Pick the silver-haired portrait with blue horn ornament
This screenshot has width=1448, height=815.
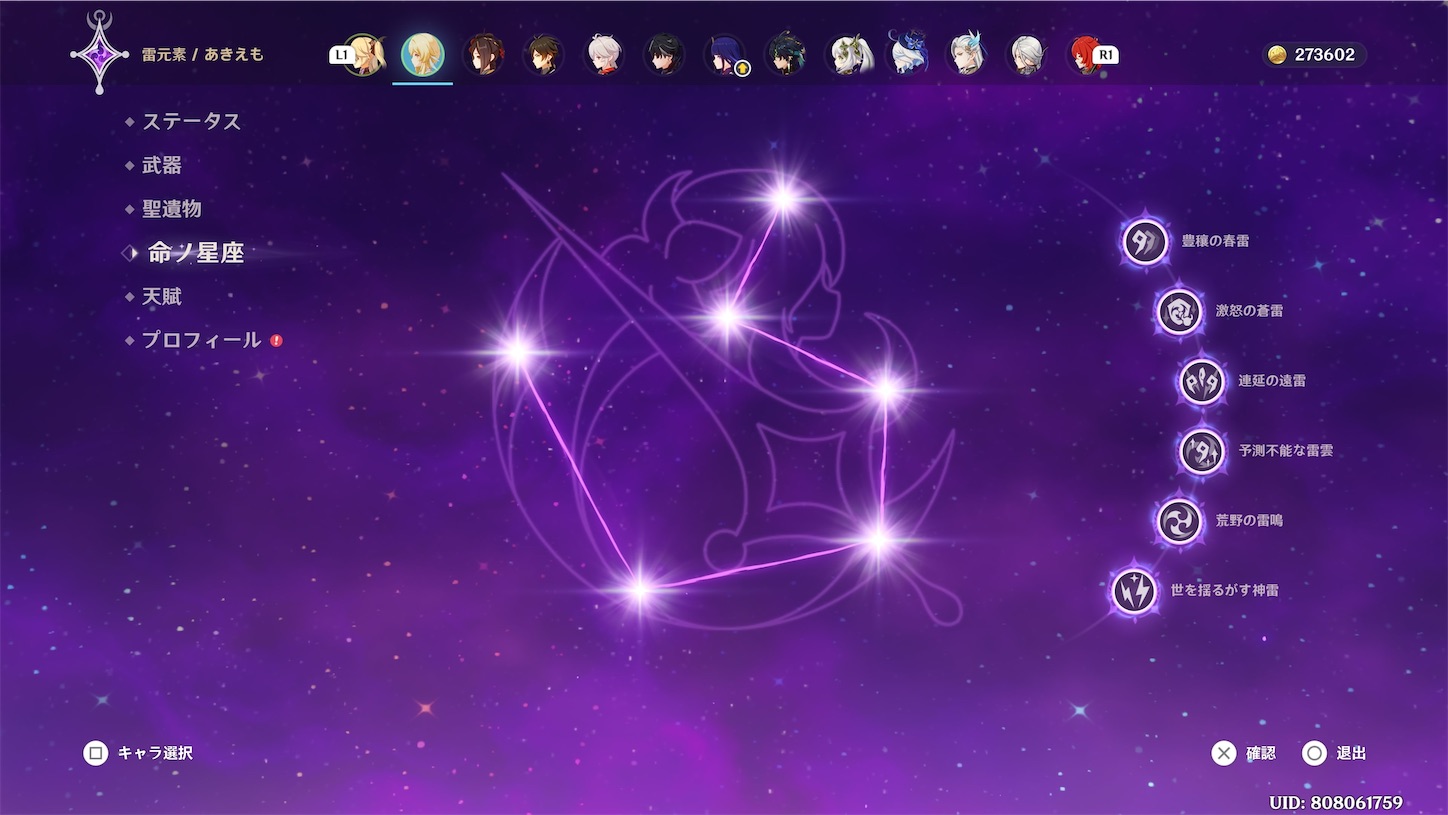pyautogui.click(x=967, y=54)
